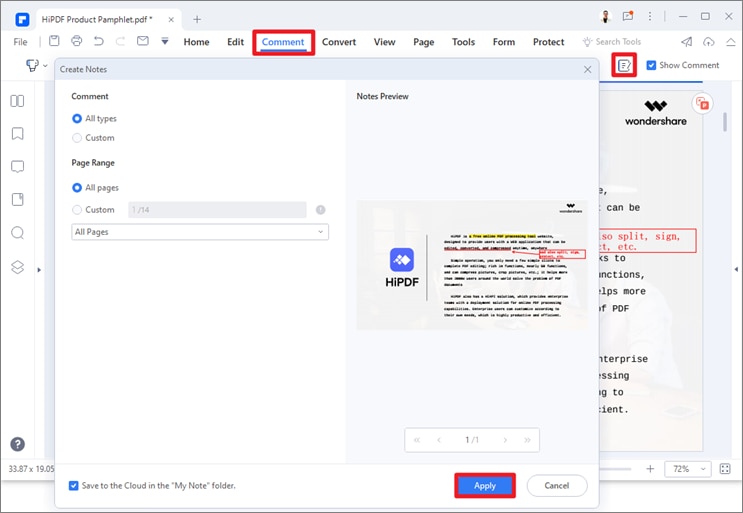Go to first preview page
This screenshot has width=743, height=513.
coord(417,440)
